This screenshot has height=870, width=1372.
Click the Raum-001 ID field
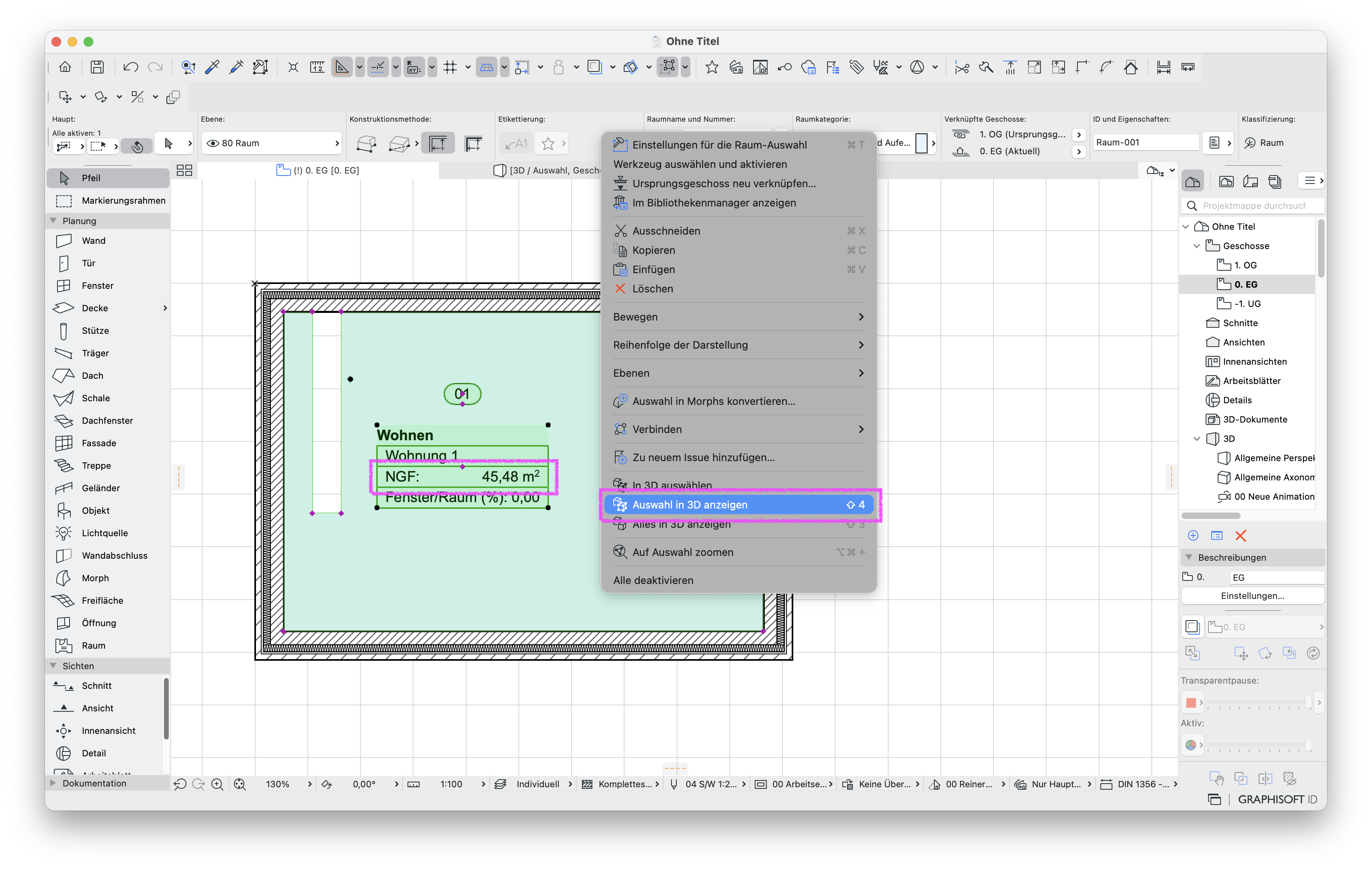click(1145, 143)
